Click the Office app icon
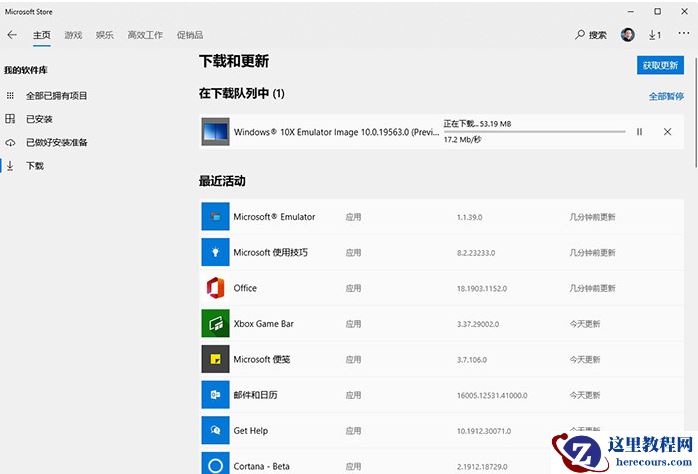The height and width of the screenshot is (474, 698). tap(215, 288)
